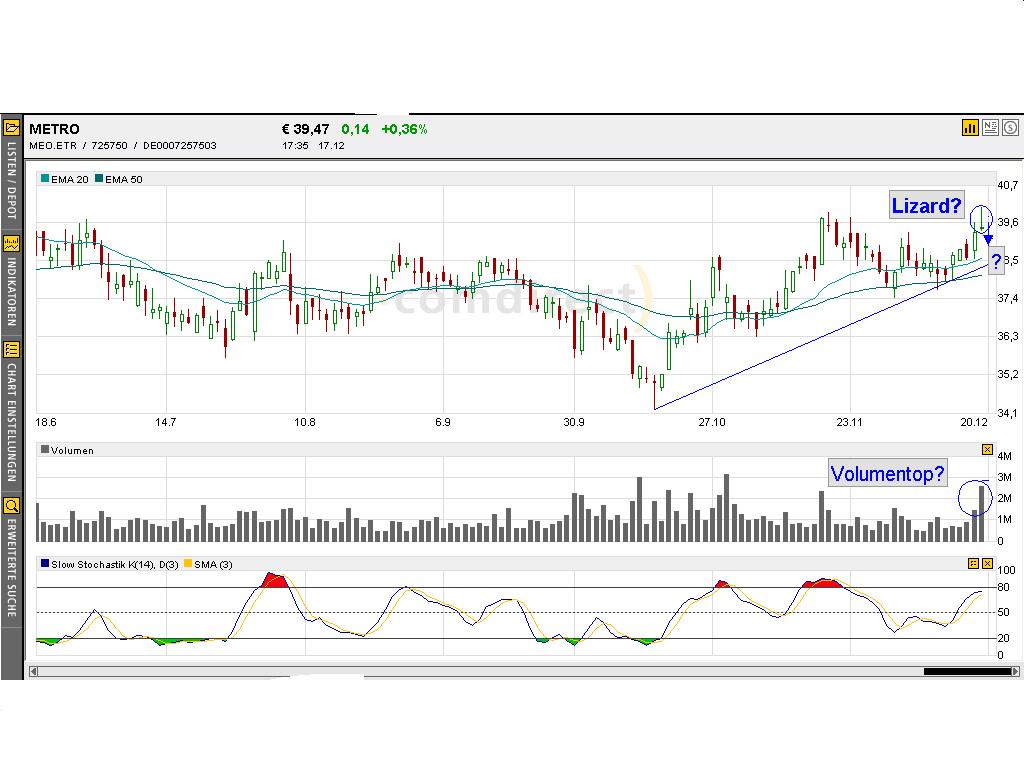The width and height of the screenshot is (1024, 768).
Task: Click the METRO stock title
Action: pyautogui.click(x=54, y=129)
